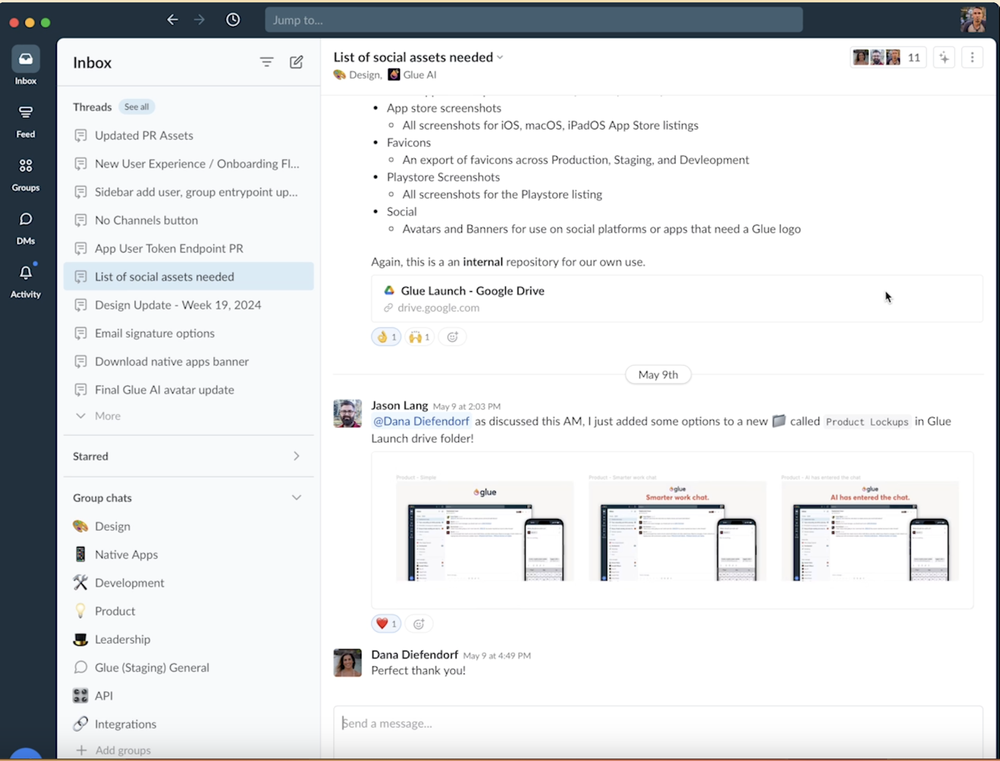The image size is (1000, 761).
Task: Click the sparkle AI button in header
Action: 944,57
